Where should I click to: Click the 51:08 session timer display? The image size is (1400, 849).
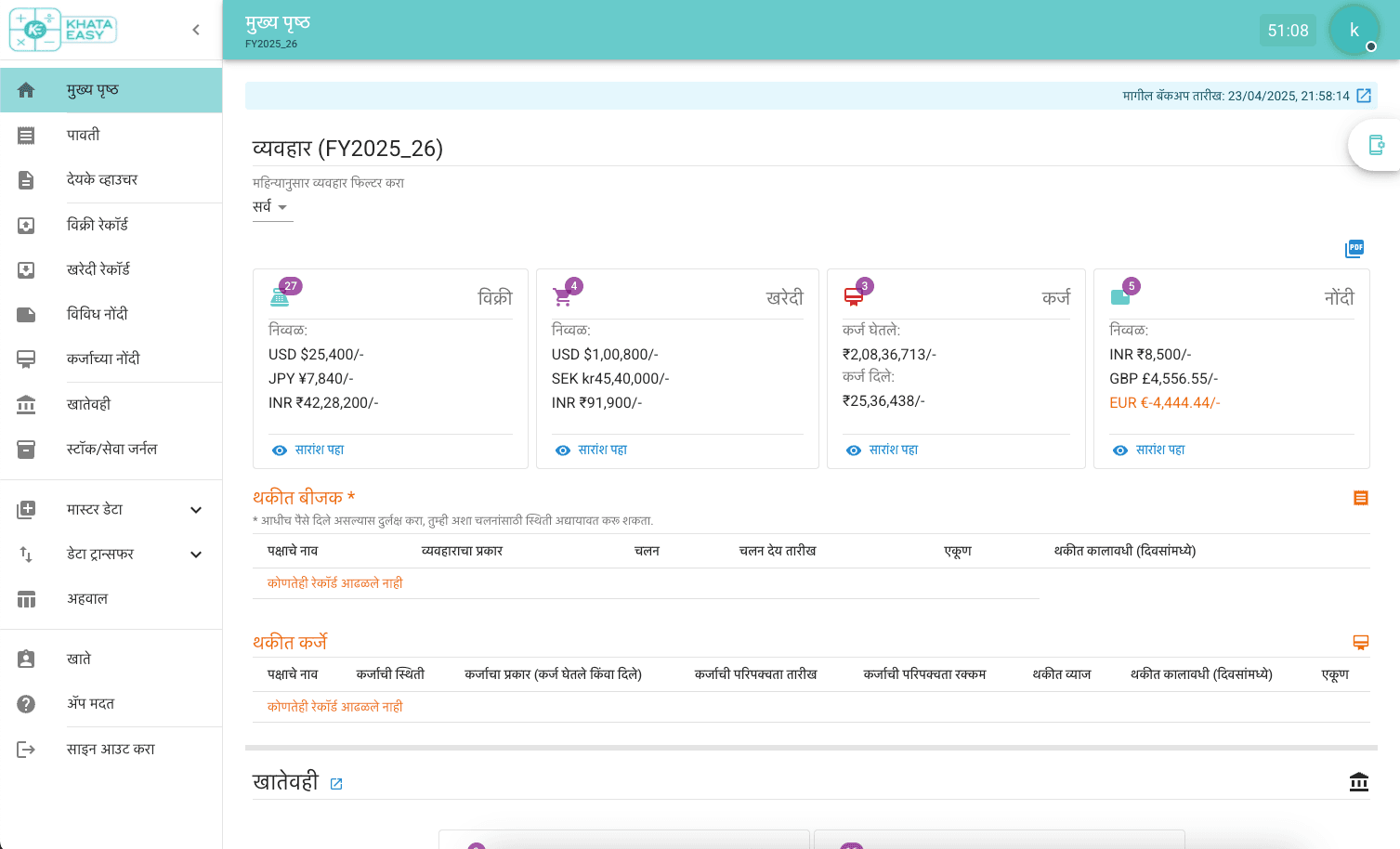tap(1288, 30)
